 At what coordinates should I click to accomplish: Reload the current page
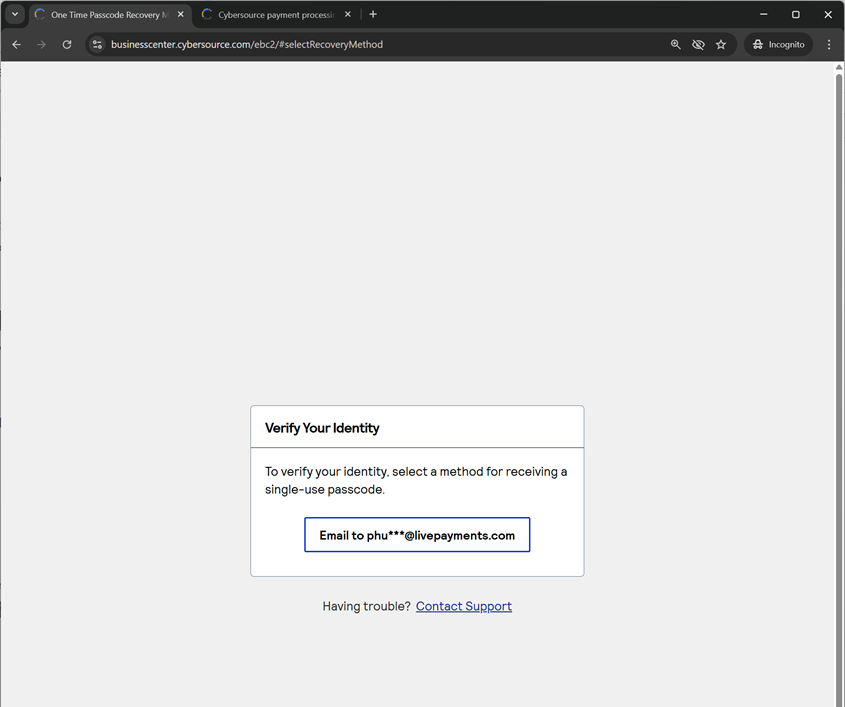(67, 45)
